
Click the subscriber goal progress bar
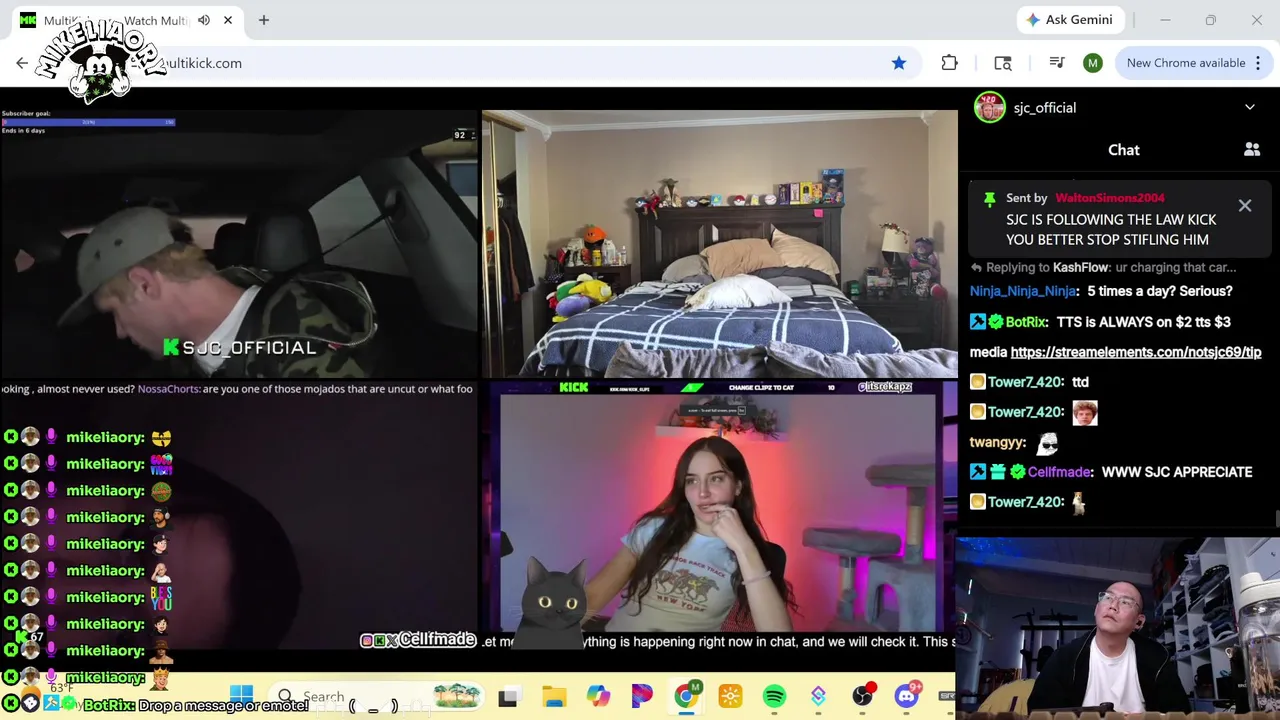(88, 122)
